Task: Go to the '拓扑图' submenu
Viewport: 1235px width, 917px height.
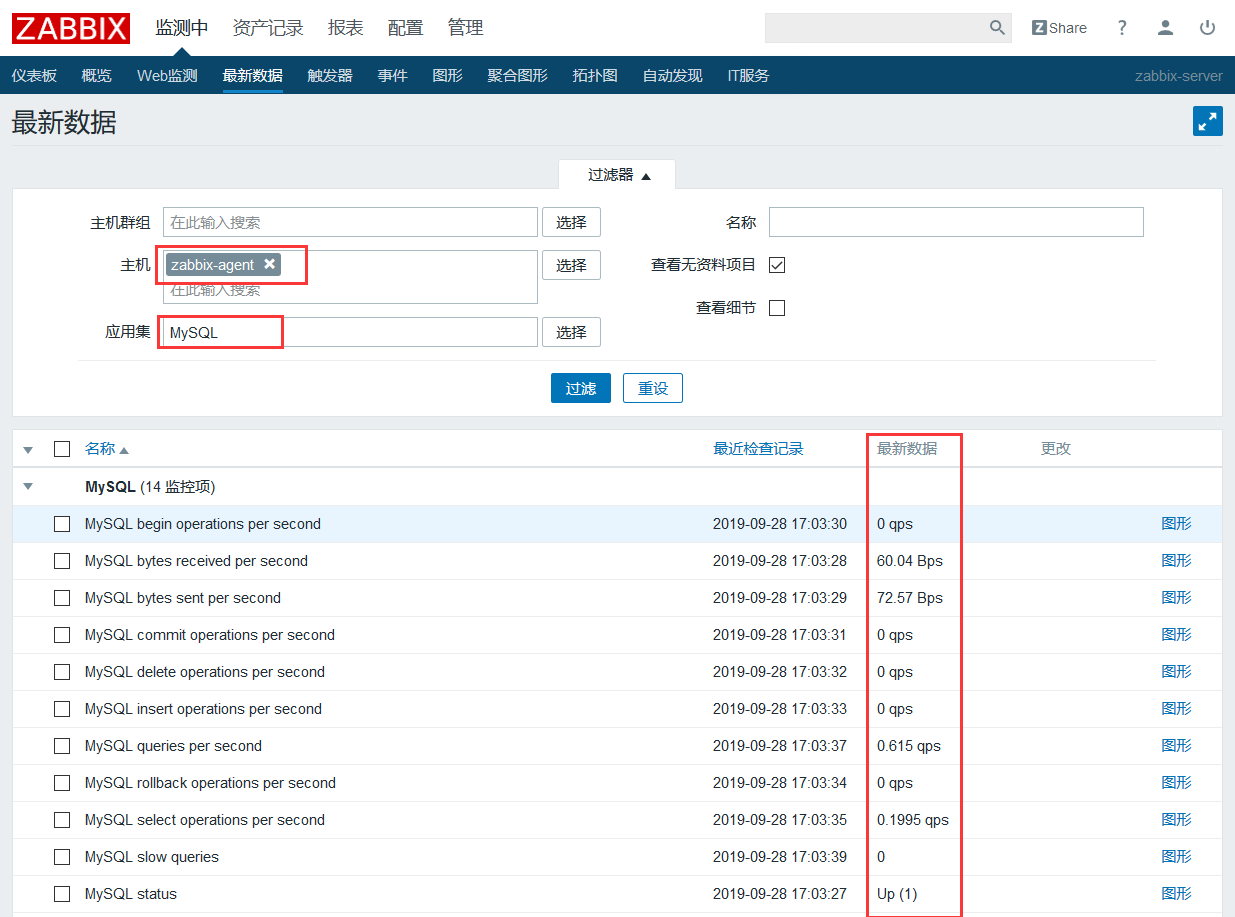Action: point(595,75)
